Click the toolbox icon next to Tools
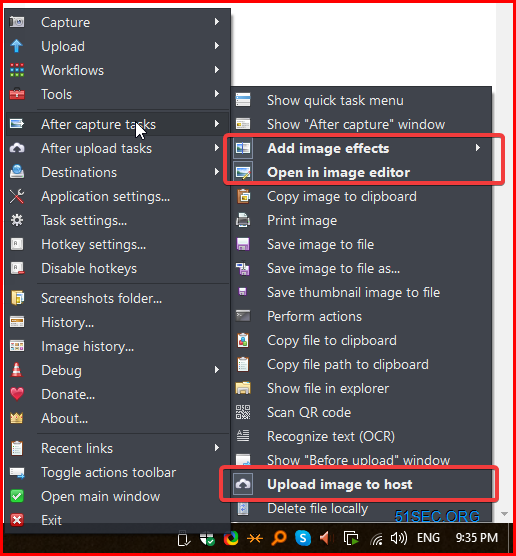 pyautogui.click(x=17, y=94)
